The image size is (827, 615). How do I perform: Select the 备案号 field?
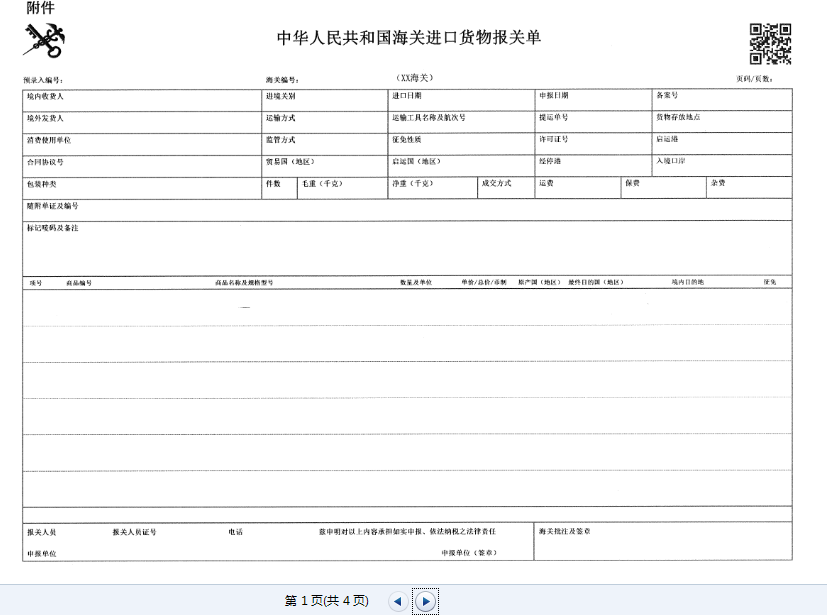point(721,100)
